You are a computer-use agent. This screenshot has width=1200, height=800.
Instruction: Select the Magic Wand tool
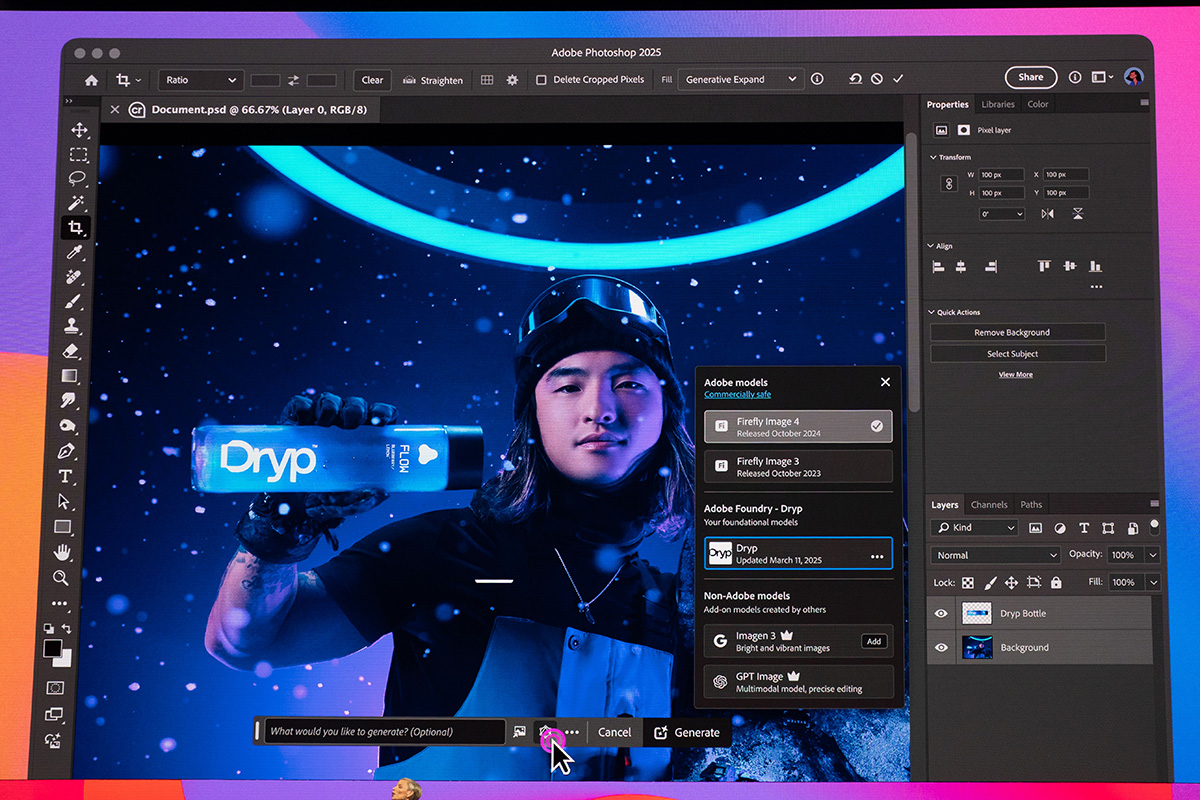coord(76,204)
